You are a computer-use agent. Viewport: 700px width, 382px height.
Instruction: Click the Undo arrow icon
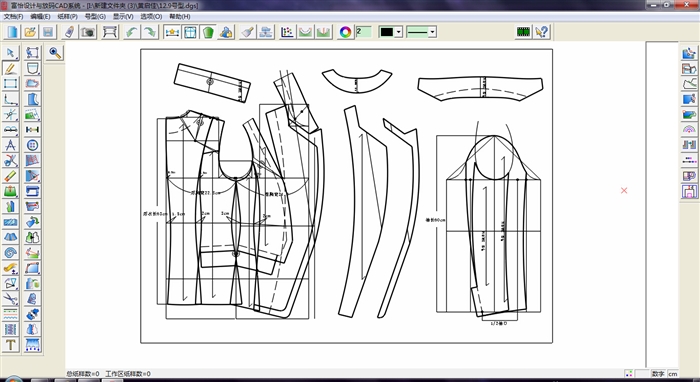(132, 32)
